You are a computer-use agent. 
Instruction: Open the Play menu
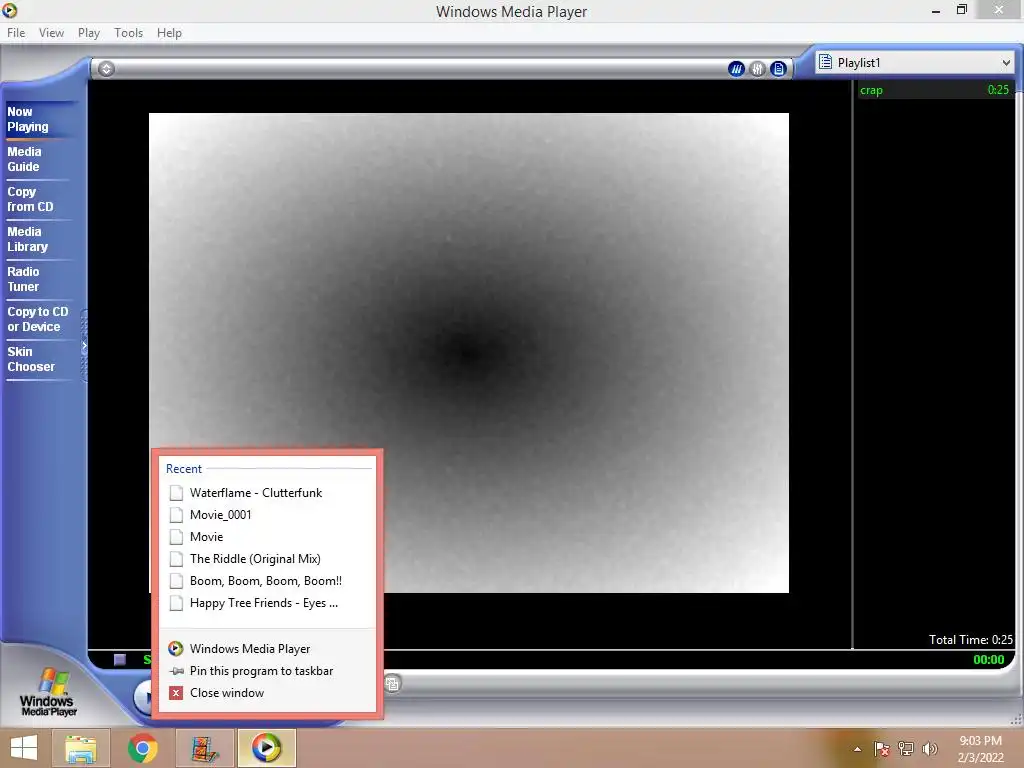(x=89, y=33)
